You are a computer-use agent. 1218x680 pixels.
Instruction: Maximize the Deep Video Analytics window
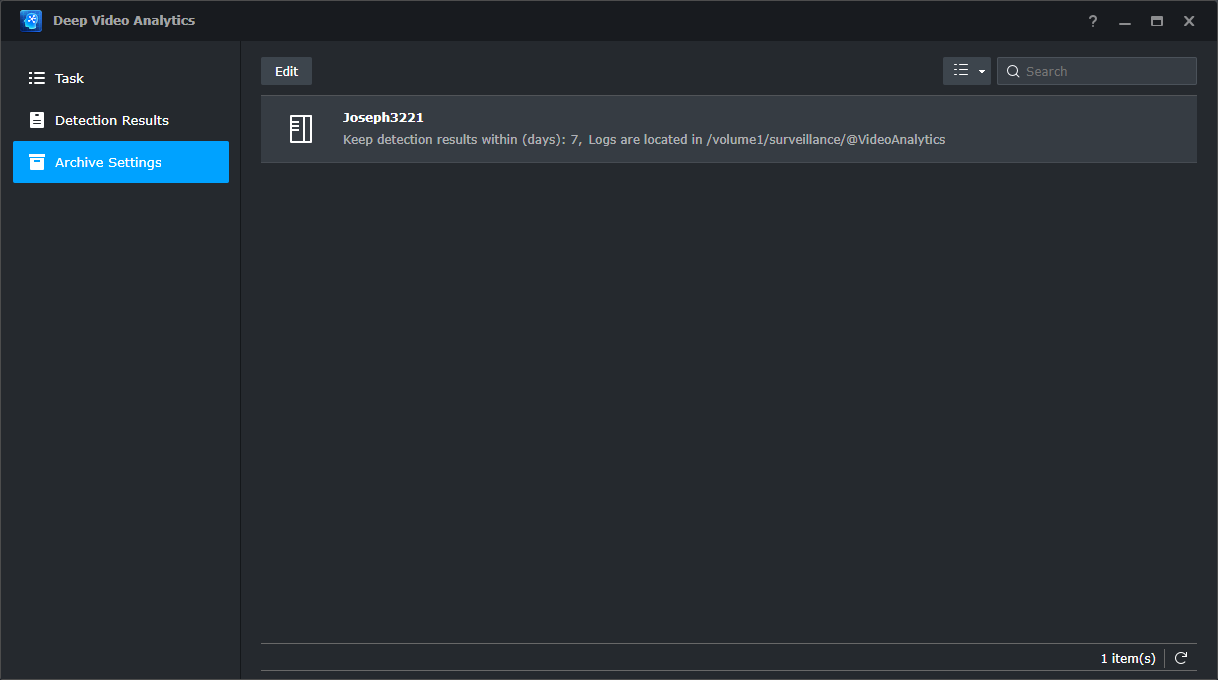[1157, 21]
